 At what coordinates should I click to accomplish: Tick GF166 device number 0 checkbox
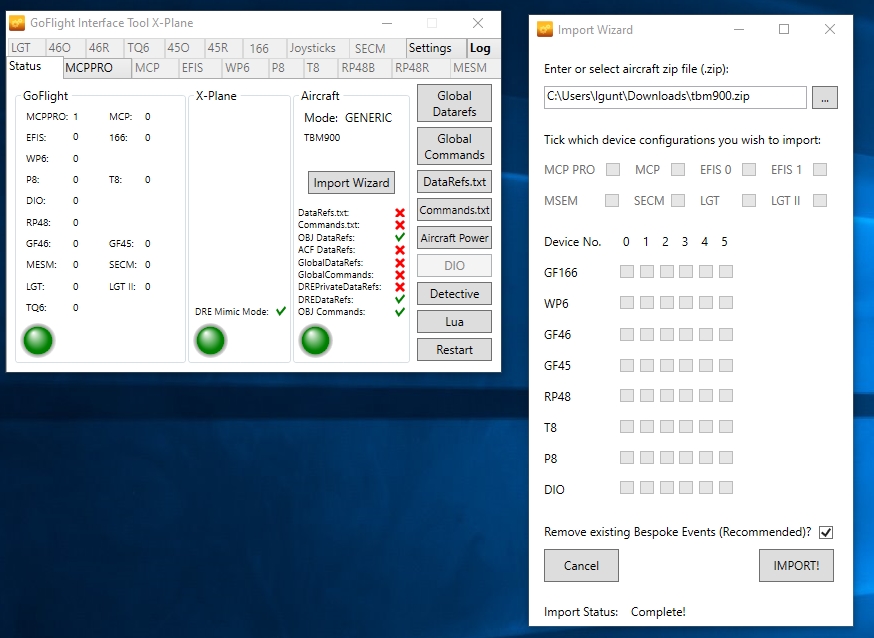[x=626, y=272]
